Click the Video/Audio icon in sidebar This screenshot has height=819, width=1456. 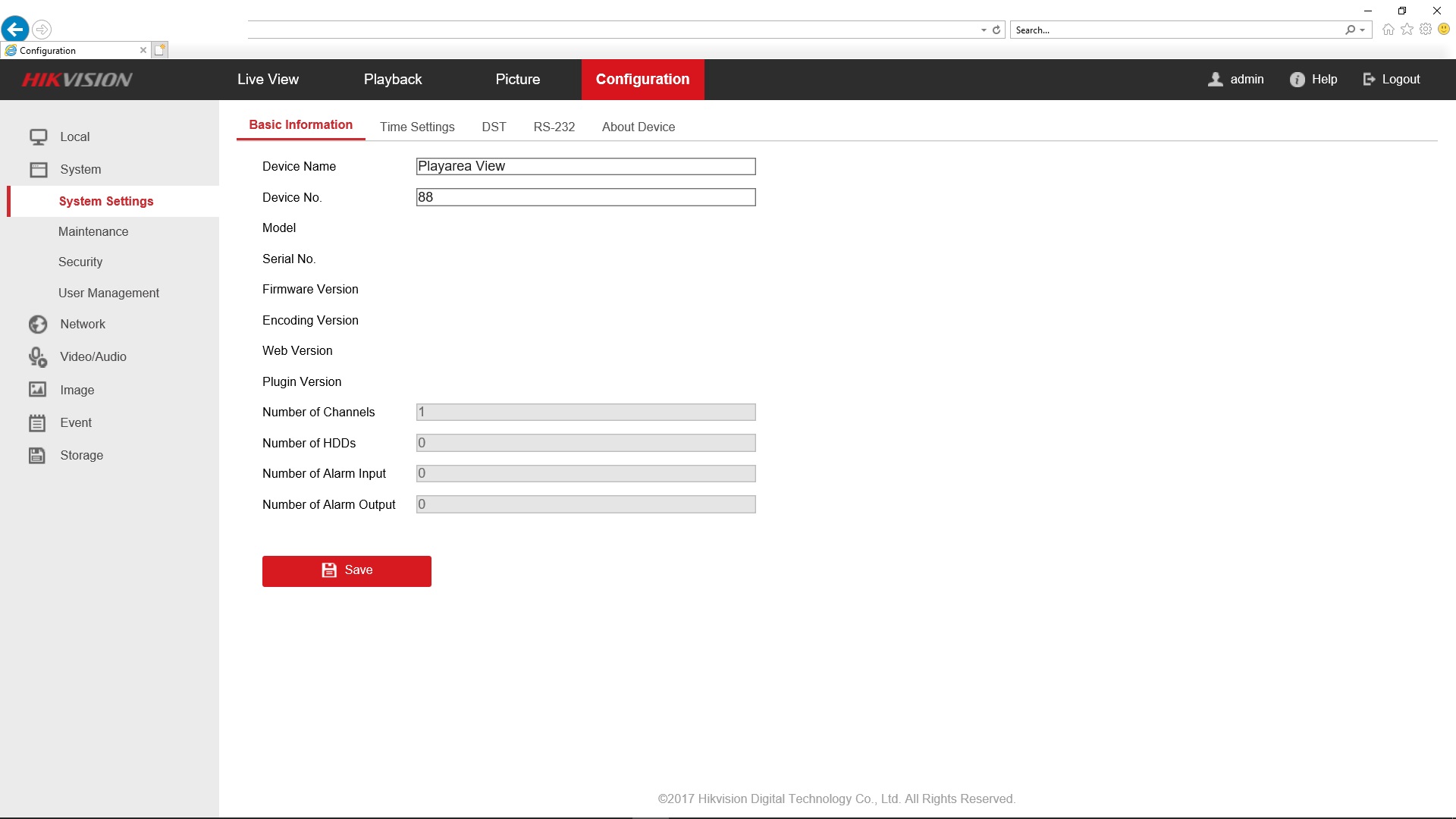[38, 357]
